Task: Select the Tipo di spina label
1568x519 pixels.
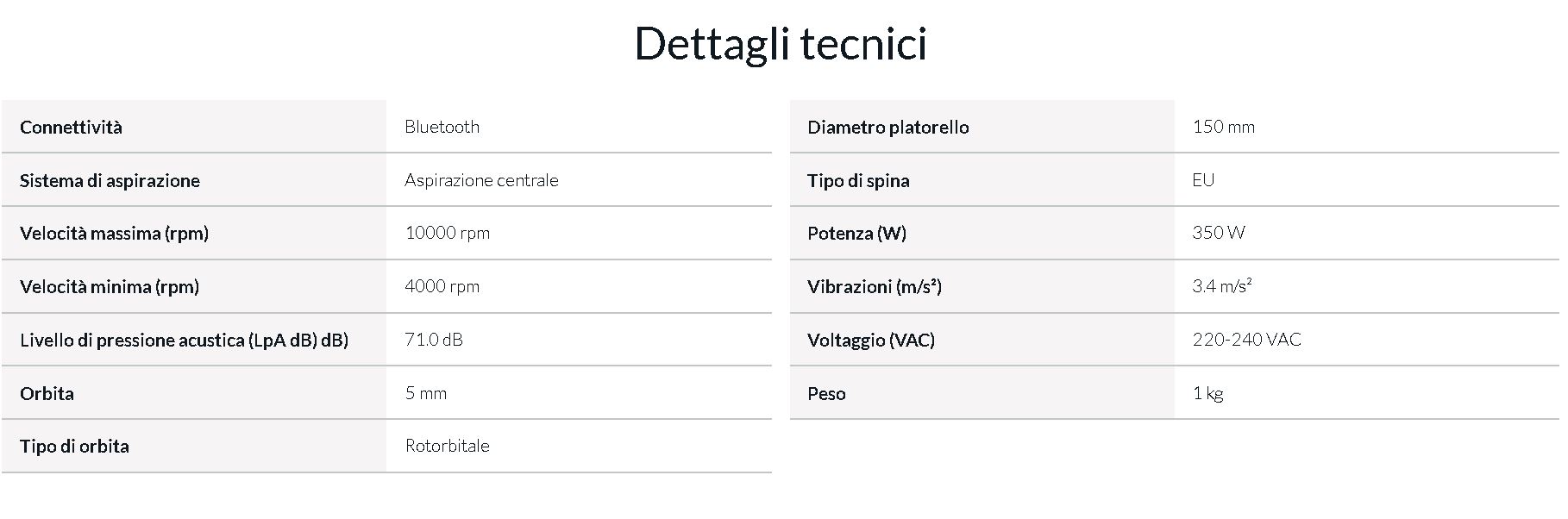Action: click(x=858, y=180)
